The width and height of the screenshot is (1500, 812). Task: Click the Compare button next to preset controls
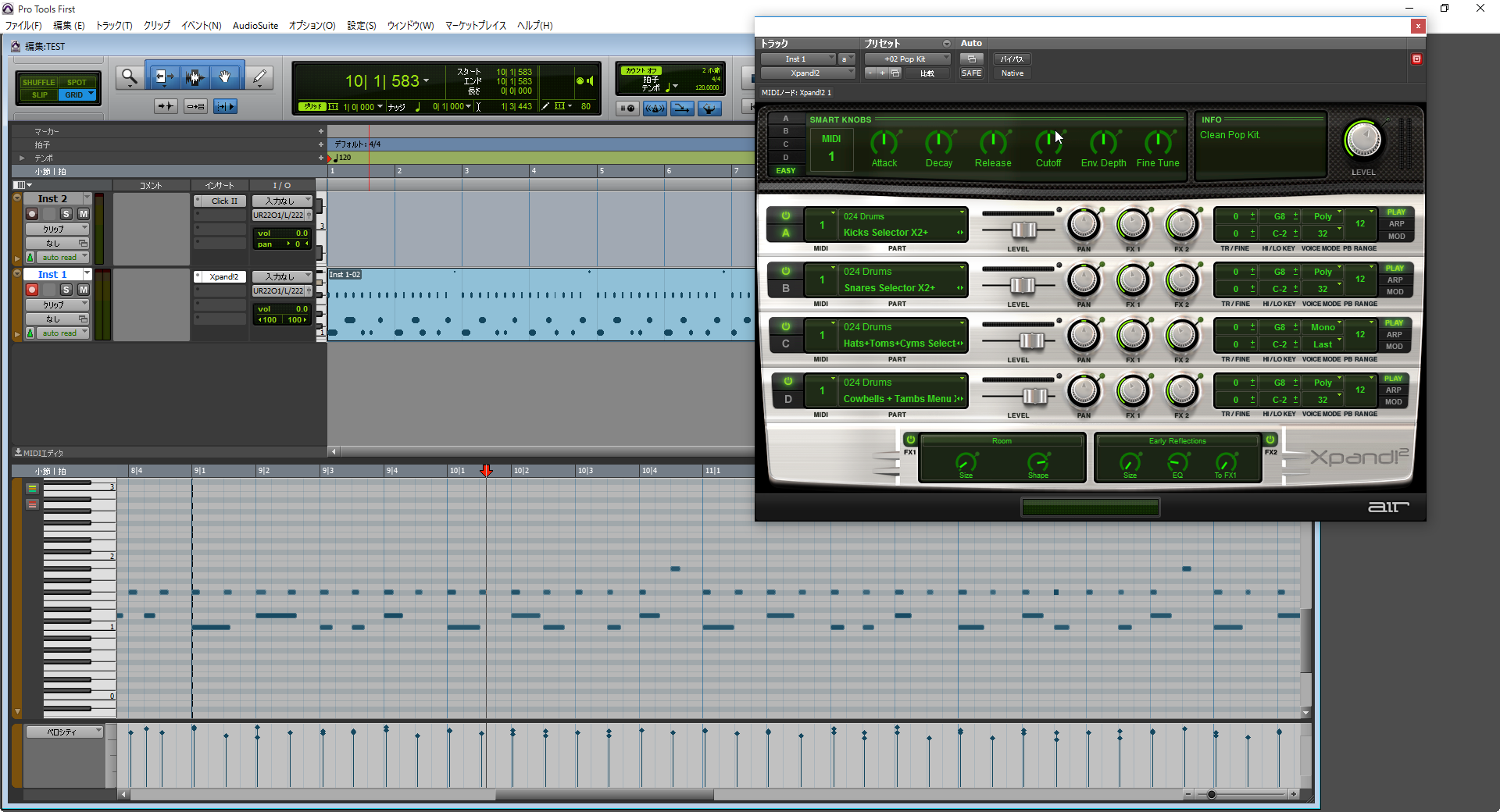tap(927, 73)
